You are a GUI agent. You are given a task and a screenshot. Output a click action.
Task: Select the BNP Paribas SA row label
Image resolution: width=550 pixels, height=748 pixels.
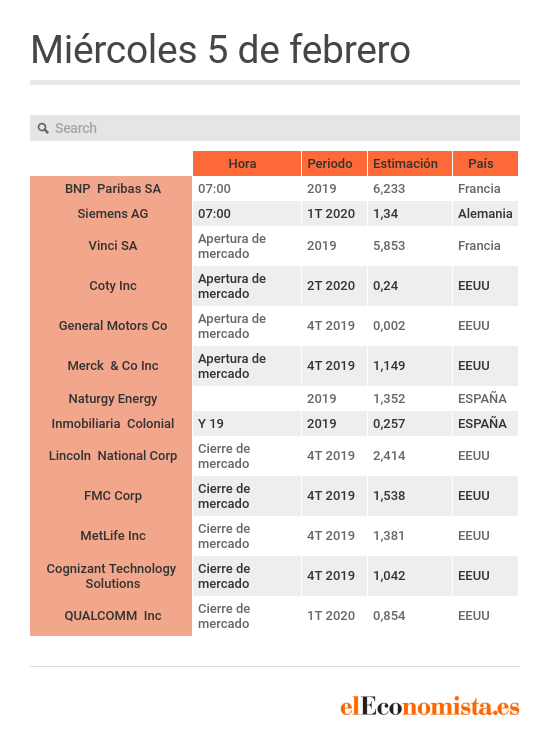(111, 189)
